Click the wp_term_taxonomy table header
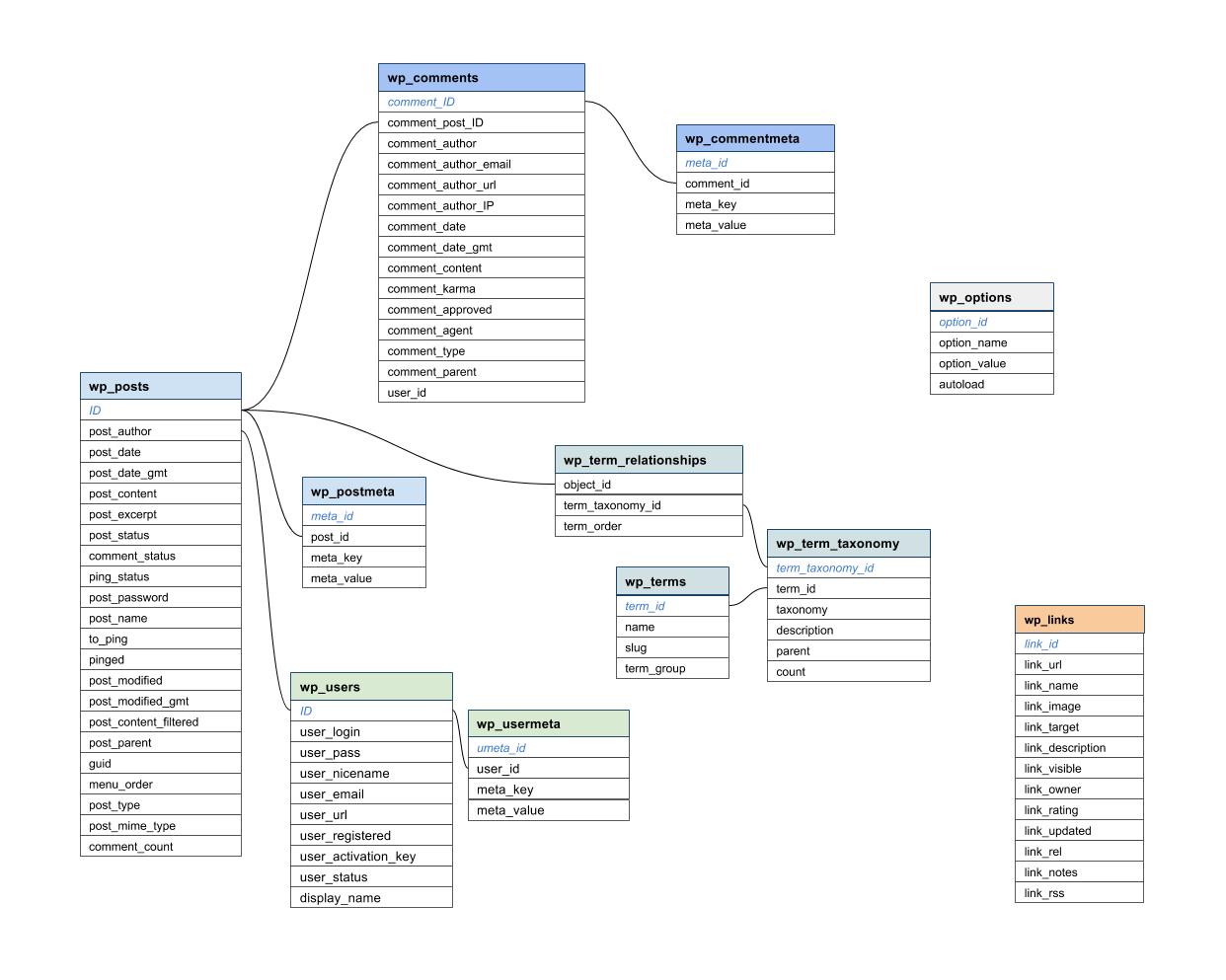Viewport: 1226px width, 980px height. pyautogui.click(x=849, y=543)
